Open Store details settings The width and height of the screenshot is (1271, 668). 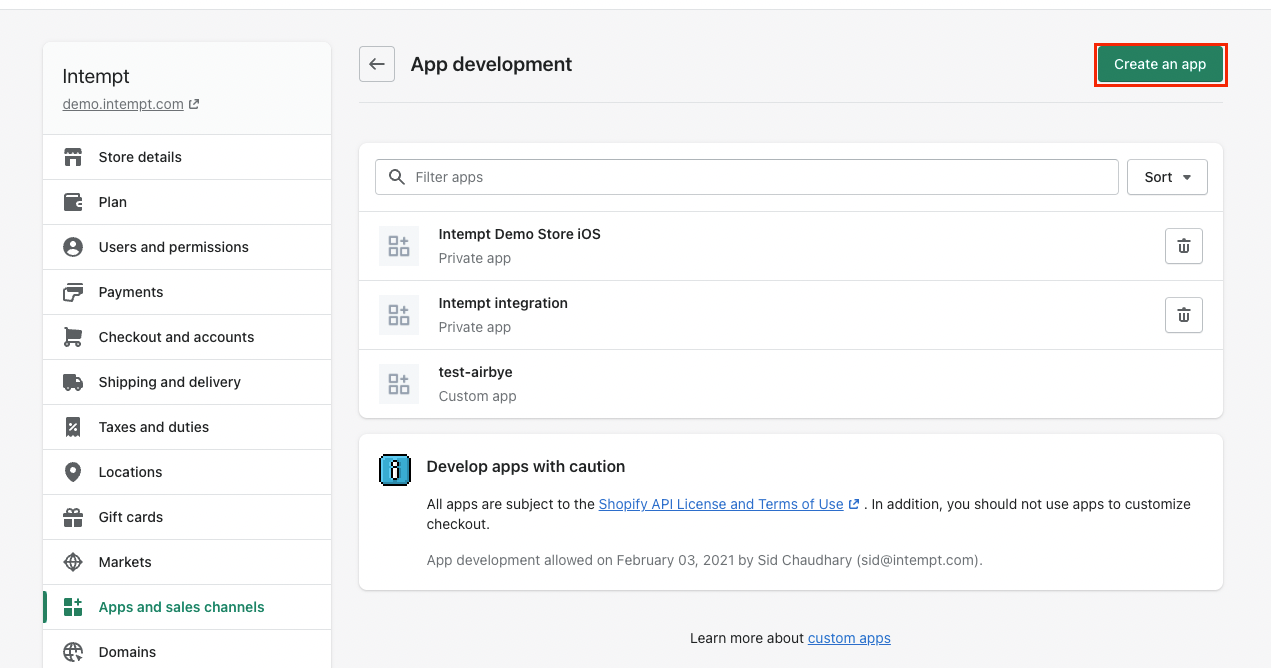pos(187,157)
